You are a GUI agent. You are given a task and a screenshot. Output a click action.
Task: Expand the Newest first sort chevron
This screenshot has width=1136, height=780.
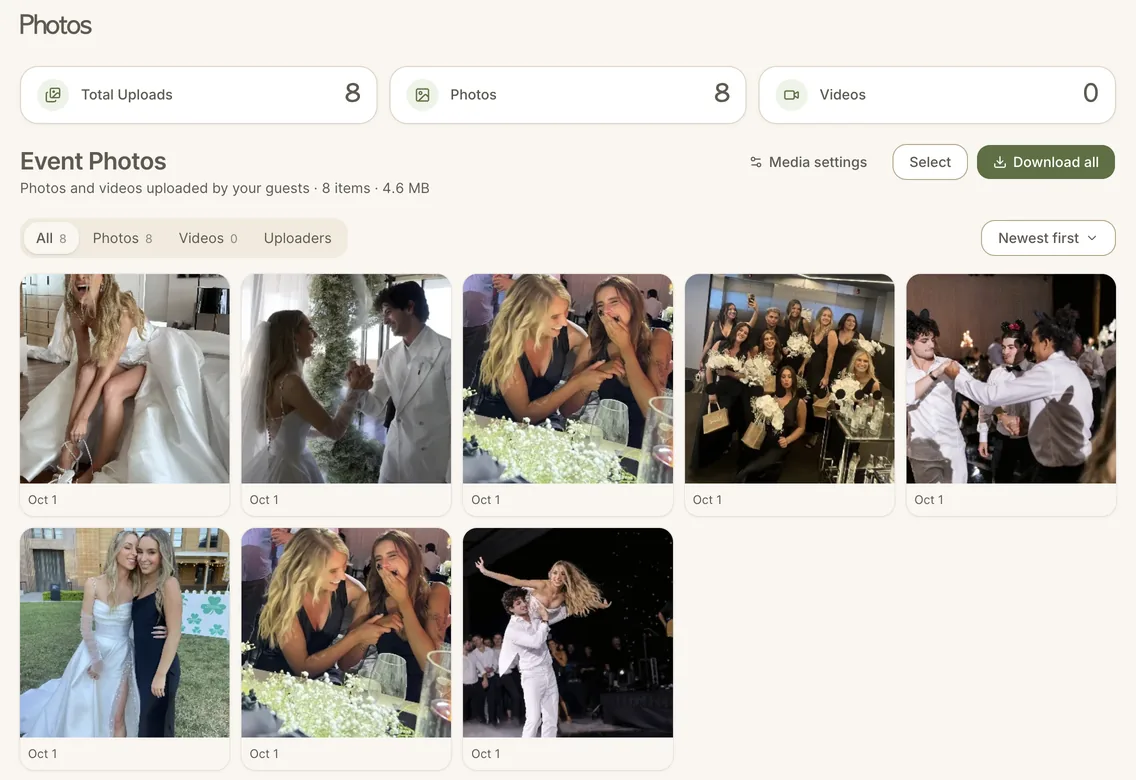(1092, 238)
